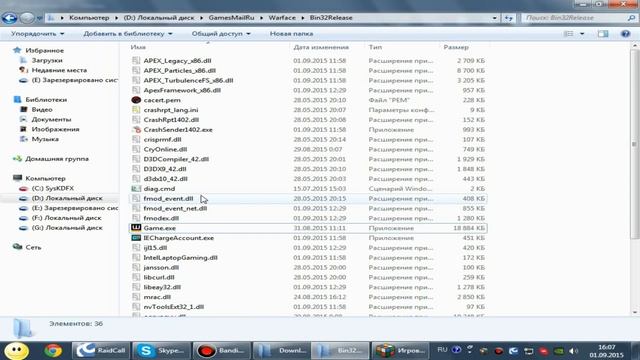Screen dimensions: 640x360
Task: Select the file fmod_event.dll
Action: click(x=168, y=198)
